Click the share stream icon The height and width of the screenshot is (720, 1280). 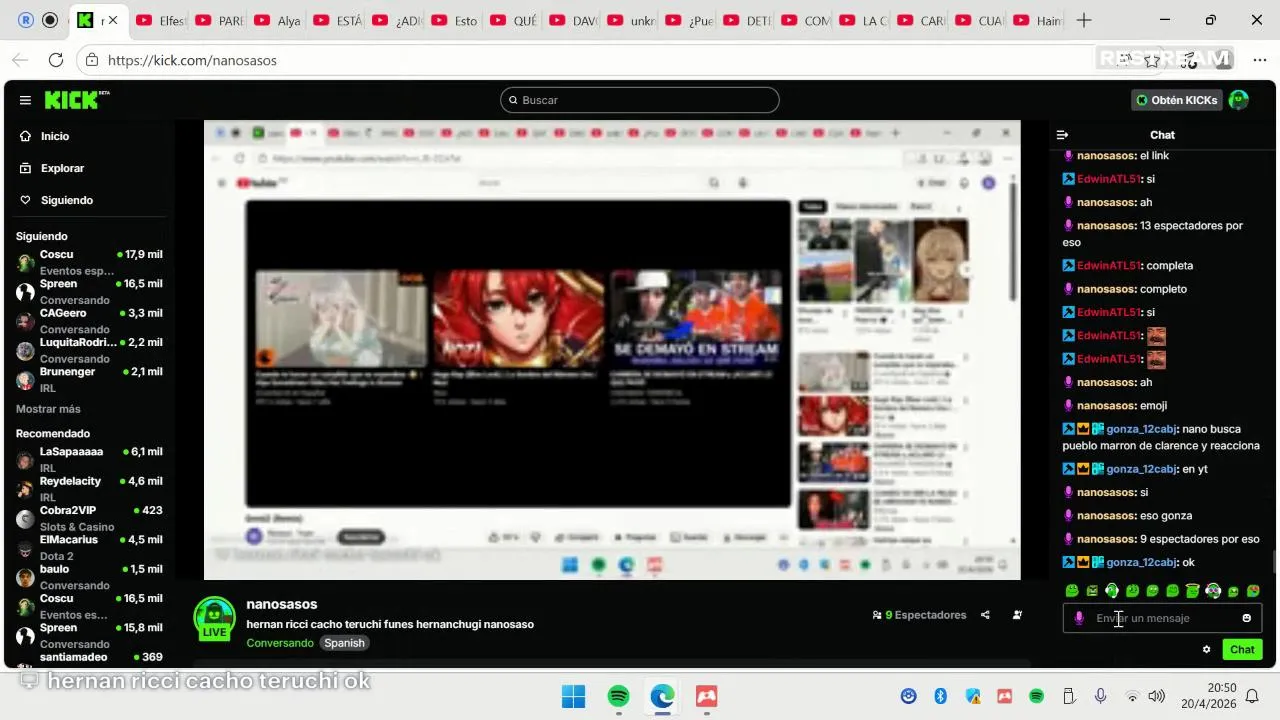(x=985, y=615)
